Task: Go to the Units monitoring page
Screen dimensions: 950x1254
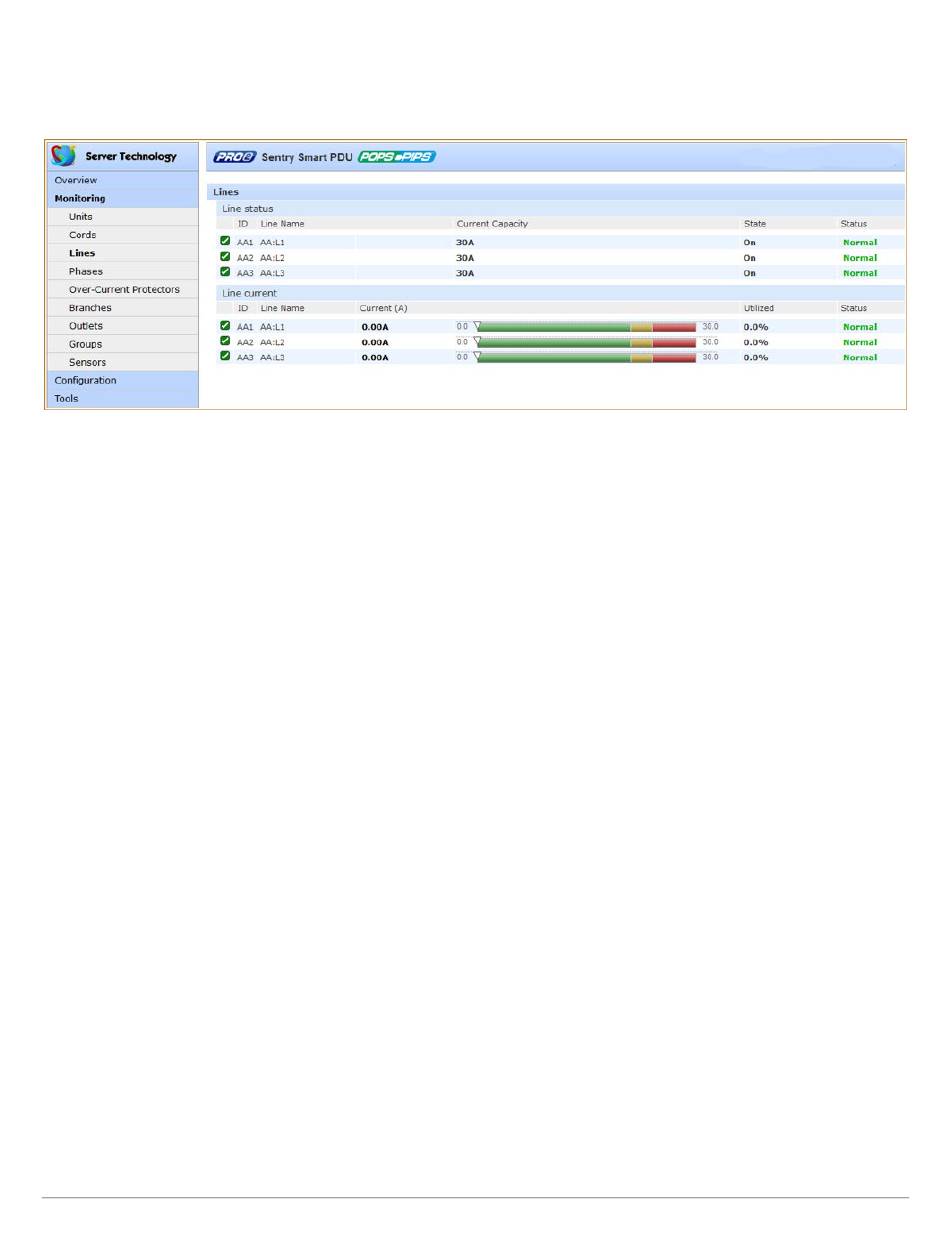Action: (x=81, y=217)
